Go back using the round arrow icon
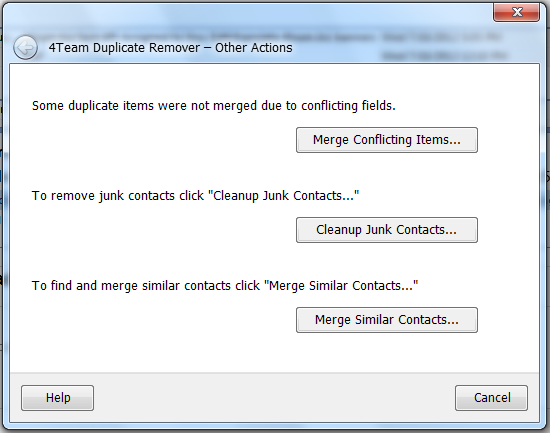This screenshot has width=550, height=433. [x=25, y=47]
